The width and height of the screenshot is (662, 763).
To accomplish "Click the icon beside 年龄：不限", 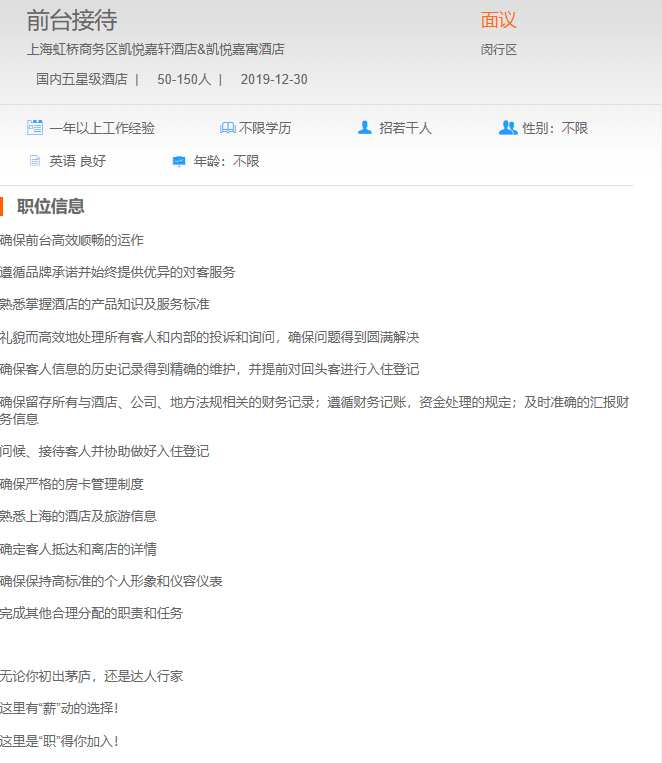I will click(179, 161).
